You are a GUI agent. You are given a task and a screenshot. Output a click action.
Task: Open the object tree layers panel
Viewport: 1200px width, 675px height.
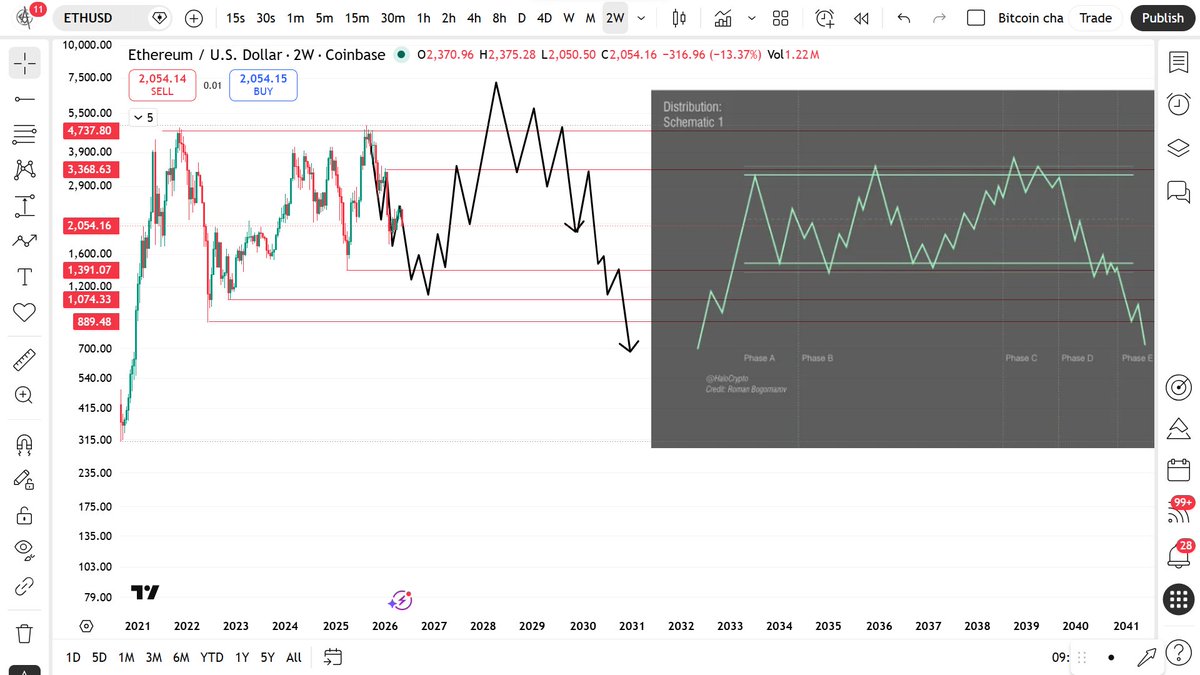tap(1179, 148)
